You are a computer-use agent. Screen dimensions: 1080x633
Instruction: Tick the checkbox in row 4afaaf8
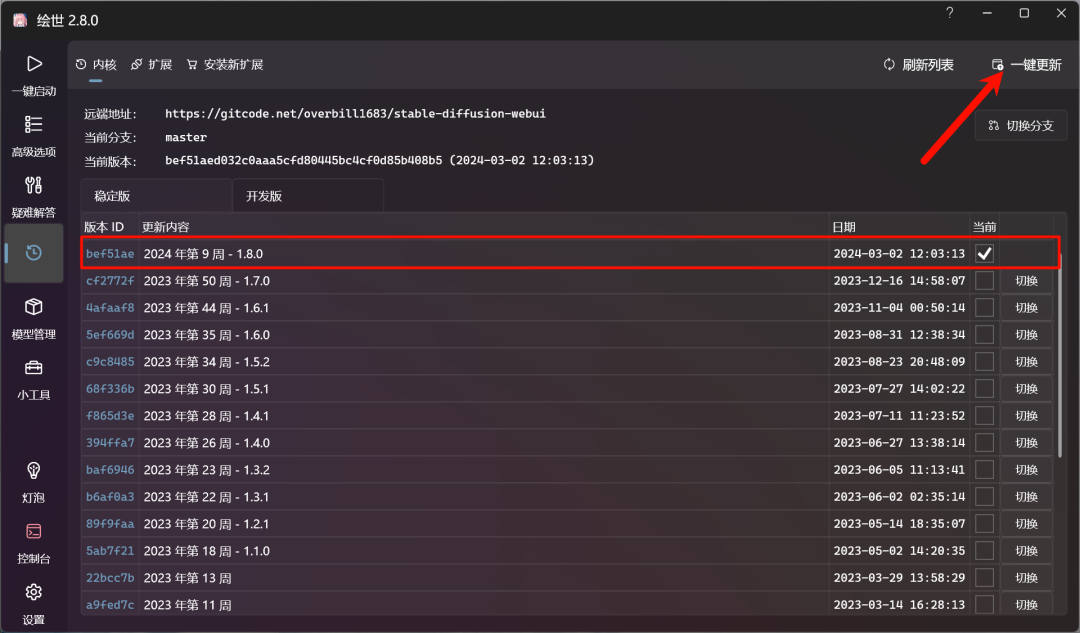point(984,307)
